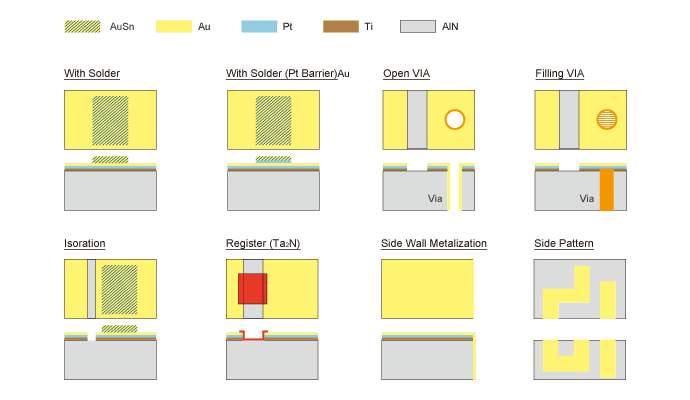Select the brown Ti legend swatch
This screenshot has height=400, width=690.
(x=339, y=26)
